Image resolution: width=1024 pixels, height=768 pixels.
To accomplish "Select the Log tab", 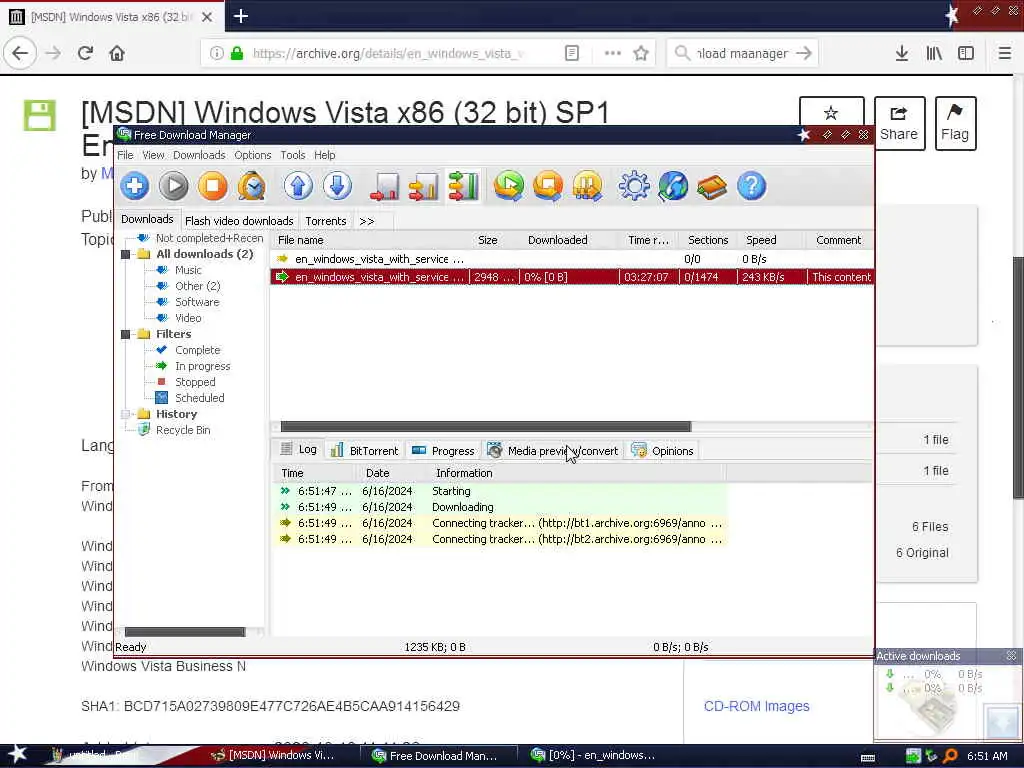I will [298, 449].
